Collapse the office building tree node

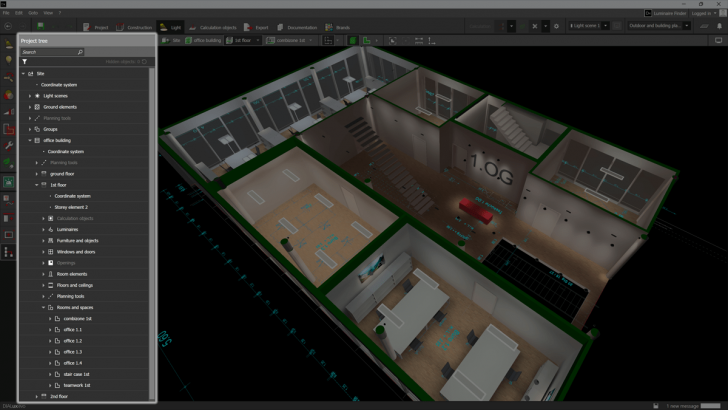(x=30, y=140)
